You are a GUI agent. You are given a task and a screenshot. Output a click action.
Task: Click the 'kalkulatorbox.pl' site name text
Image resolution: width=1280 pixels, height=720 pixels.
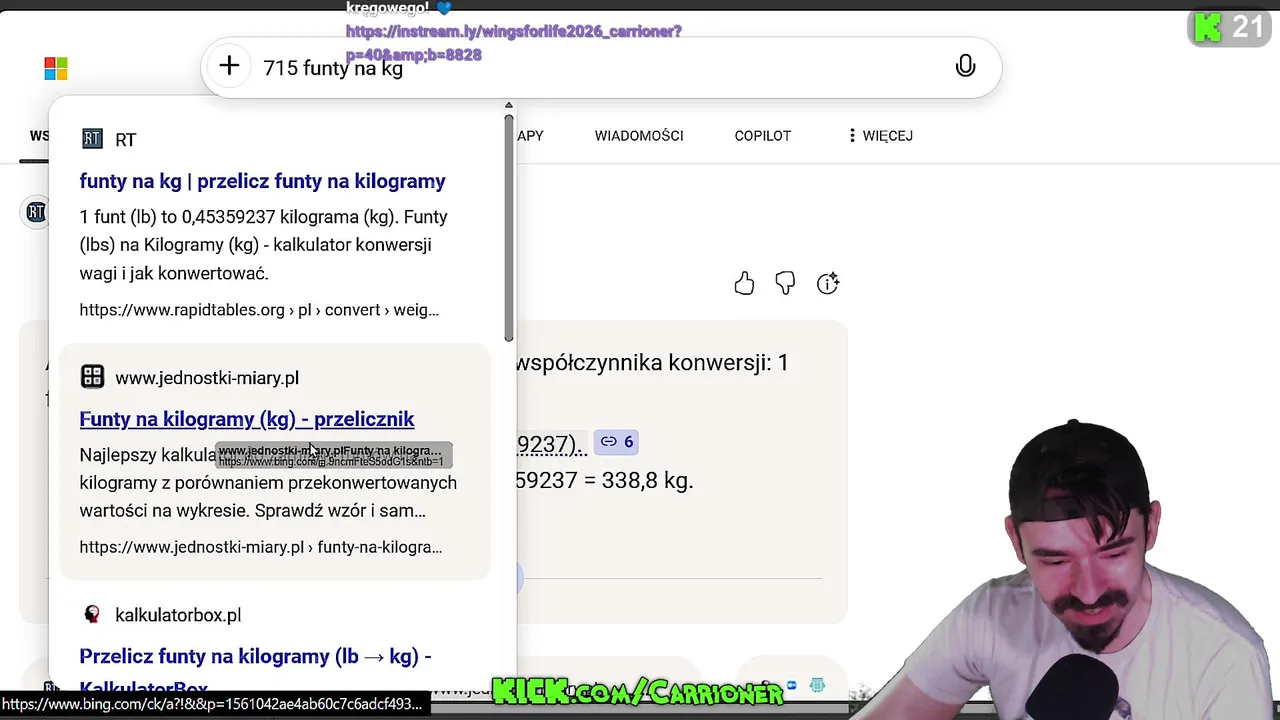pyautogui.click(x=178, y=615)
